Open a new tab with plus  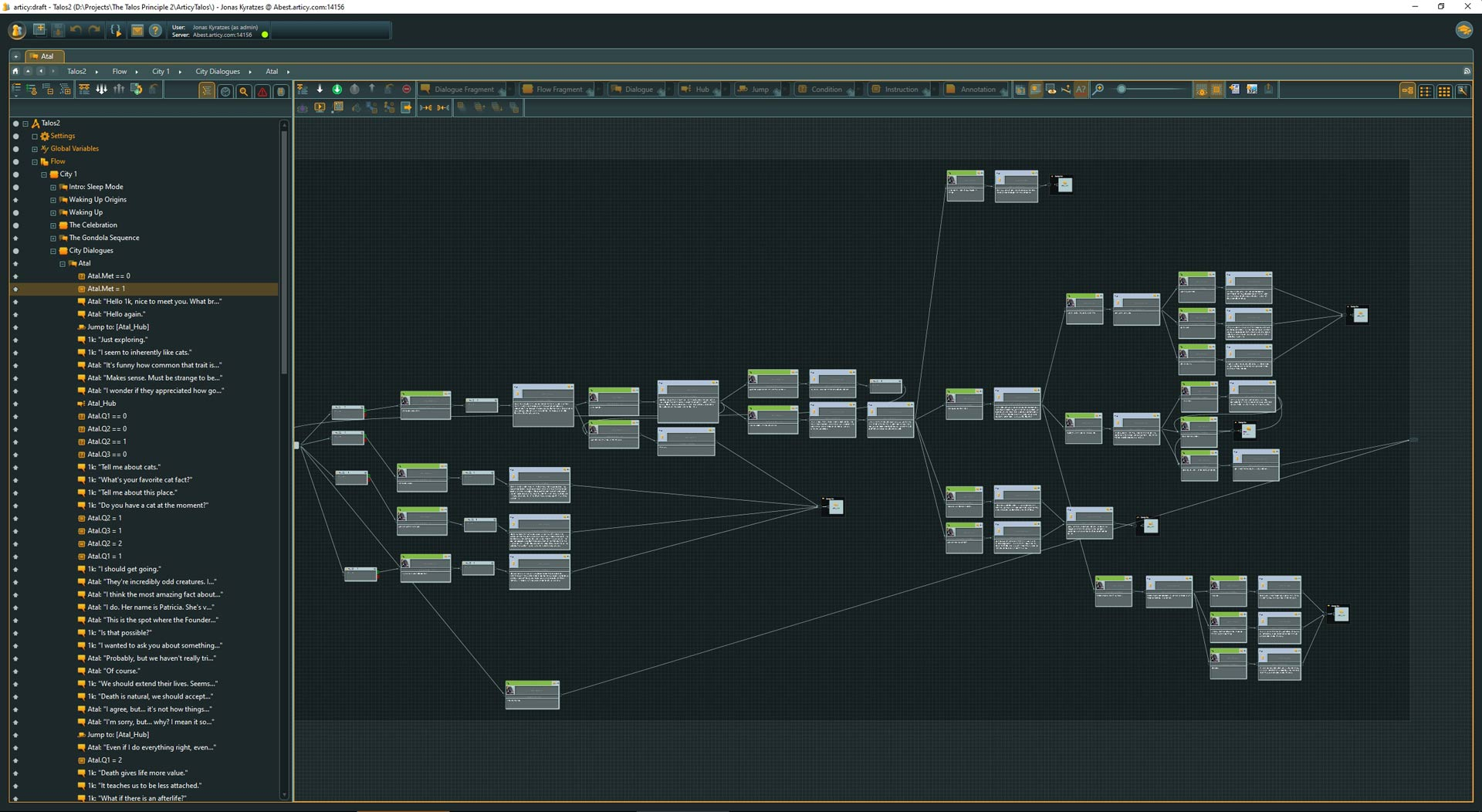tap(15, 56)
